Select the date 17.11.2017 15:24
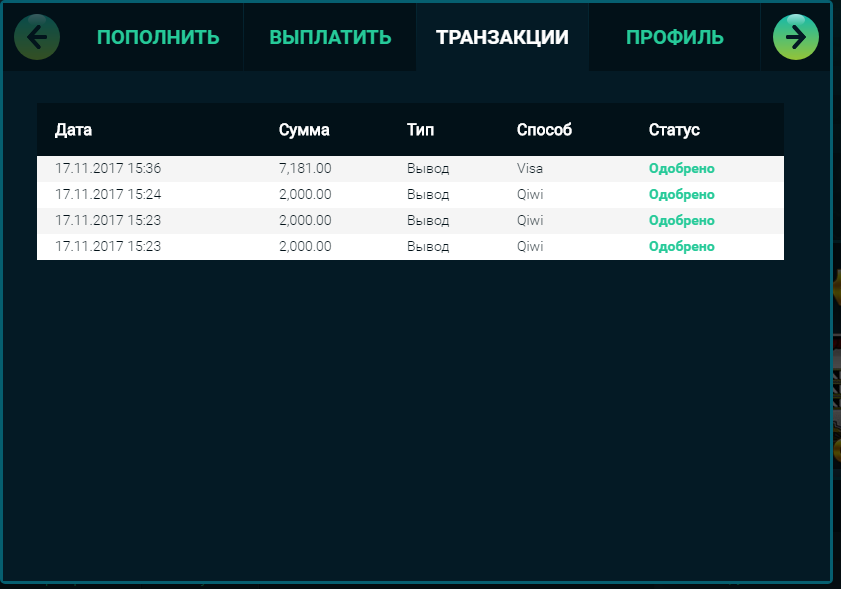This screenshot has height=589, width=841. tap(108, 194)
